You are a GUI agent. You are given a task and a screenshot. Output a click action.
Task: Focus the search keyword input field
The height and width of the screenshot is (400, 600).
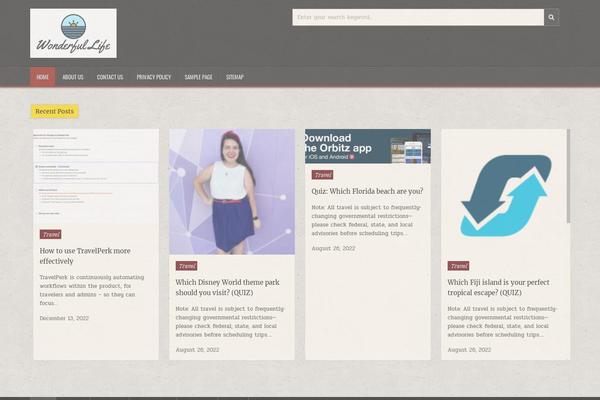(x=418, y=17)
